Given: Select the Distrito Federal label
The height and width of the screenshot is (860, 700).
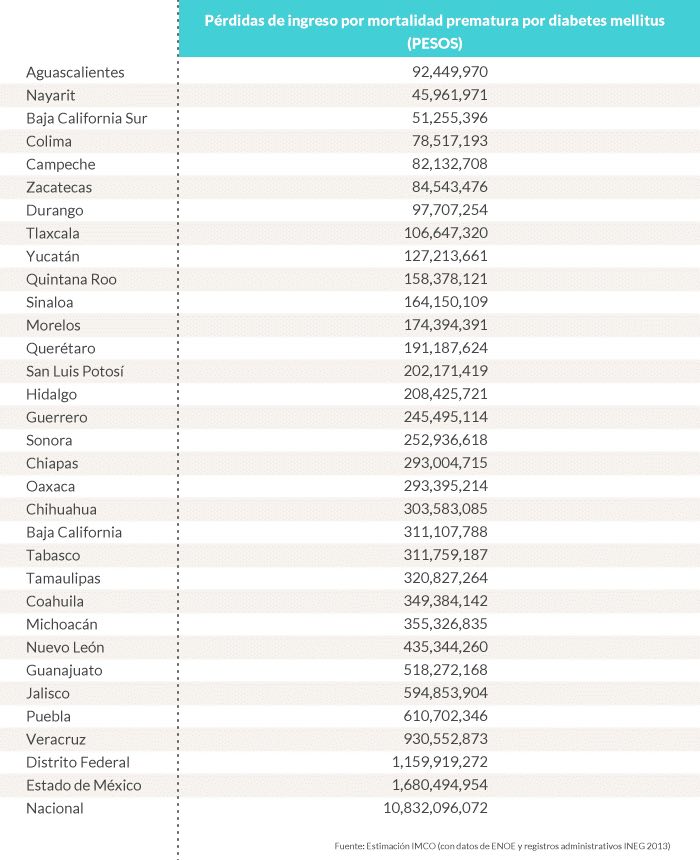Looking at the screenshot, I should (78, 762).
